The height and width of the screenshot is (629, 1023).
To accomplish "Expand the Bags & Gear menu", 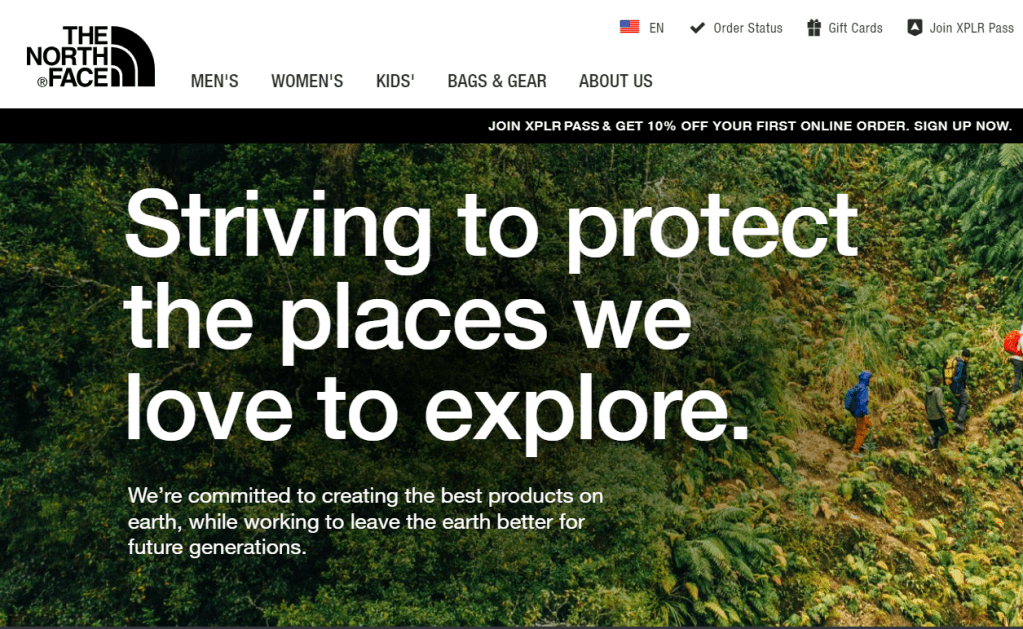I will pos(497,81).
